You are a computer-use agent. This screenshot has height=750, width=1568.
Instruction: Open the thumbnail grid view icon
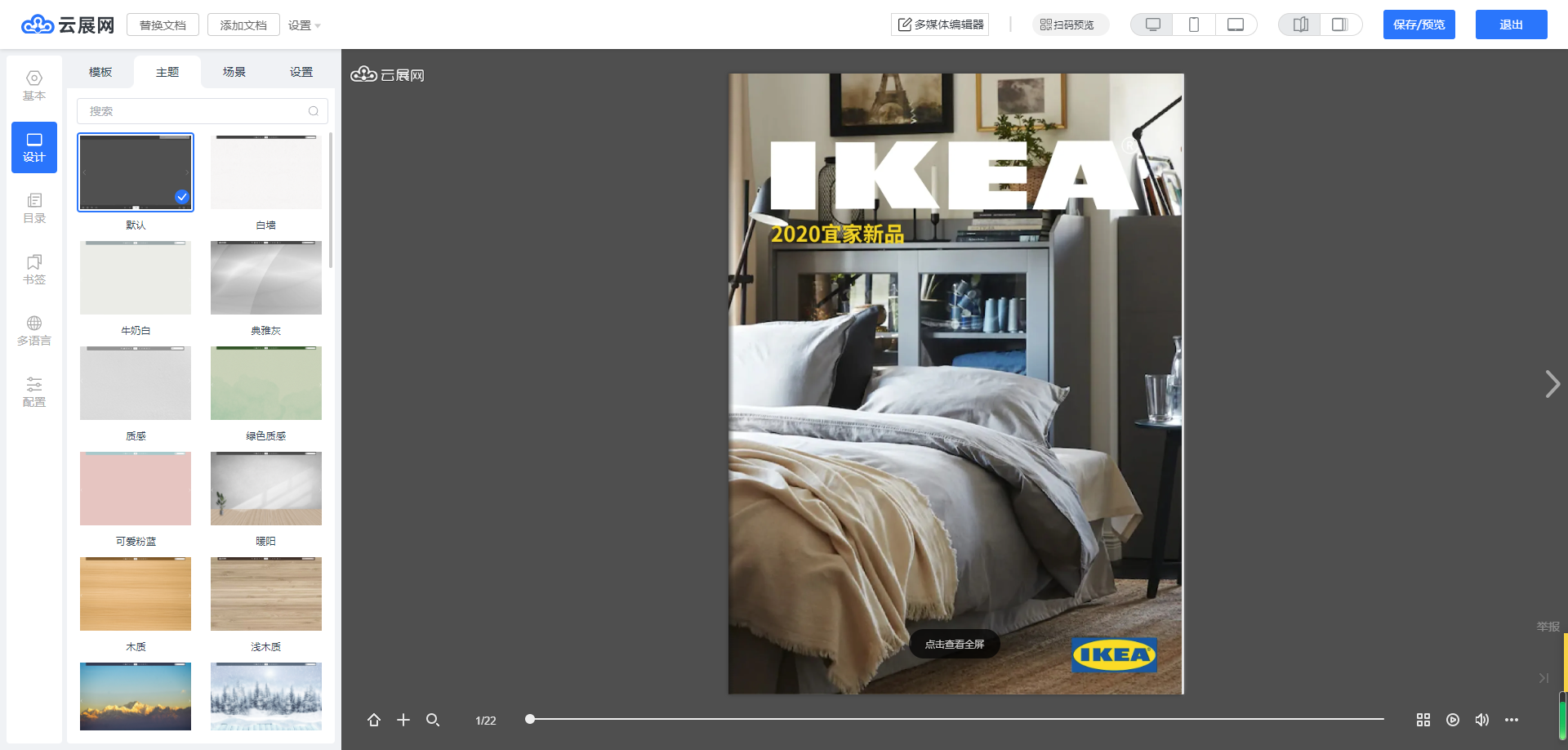(1423, 720)
